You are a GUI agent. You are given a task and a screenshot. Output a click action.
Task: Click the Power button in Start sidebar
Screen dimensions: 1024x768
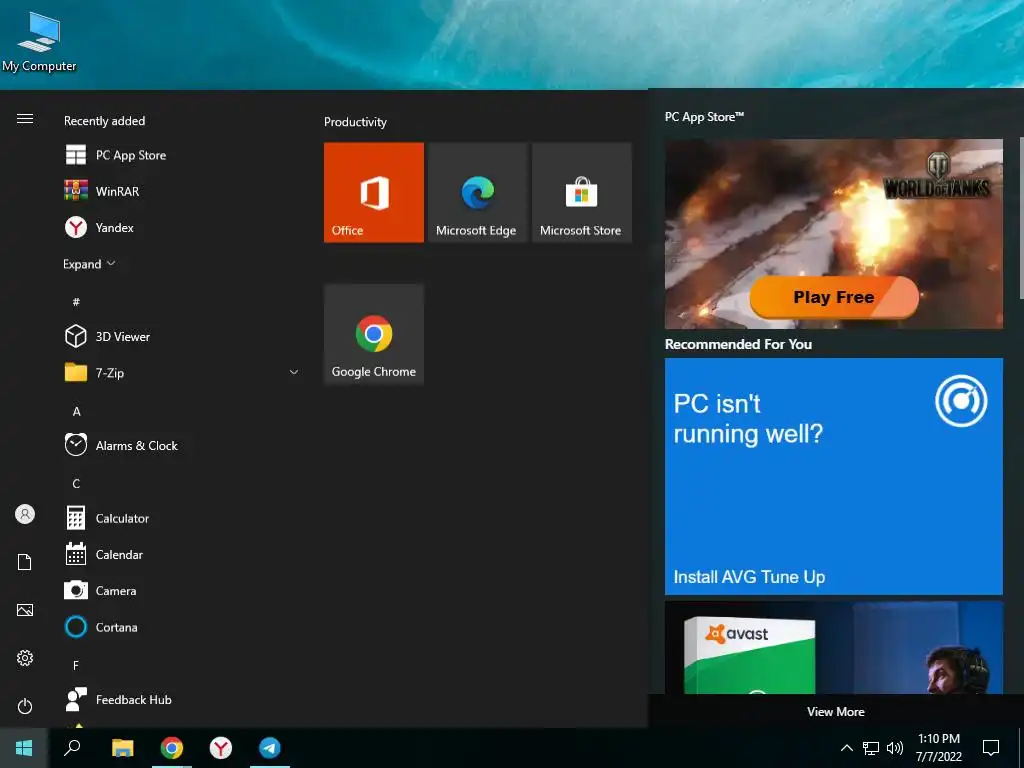tap(25, 706)
